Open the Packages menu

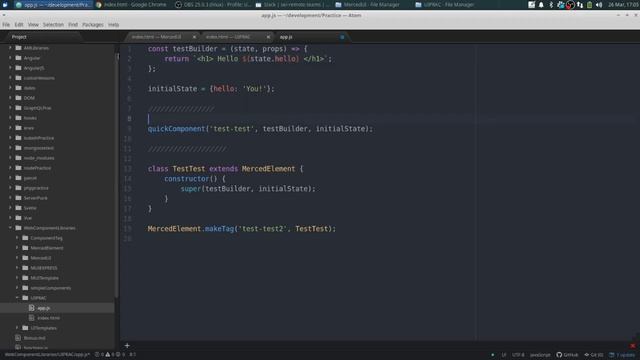93,25
